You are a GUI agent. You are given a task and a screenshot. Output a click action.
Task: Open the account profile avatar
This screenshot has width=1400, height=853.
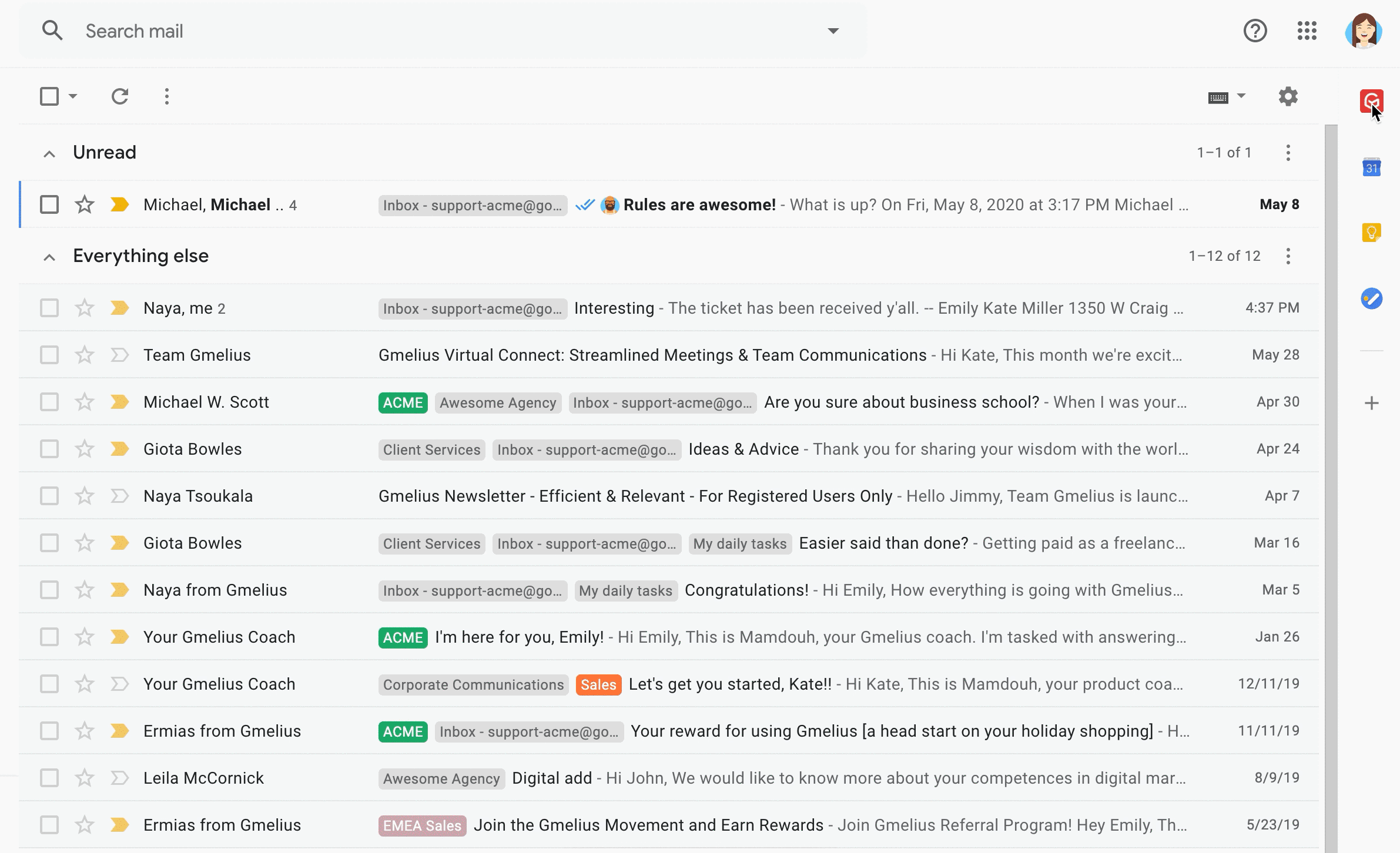(x=1364, y=31)
